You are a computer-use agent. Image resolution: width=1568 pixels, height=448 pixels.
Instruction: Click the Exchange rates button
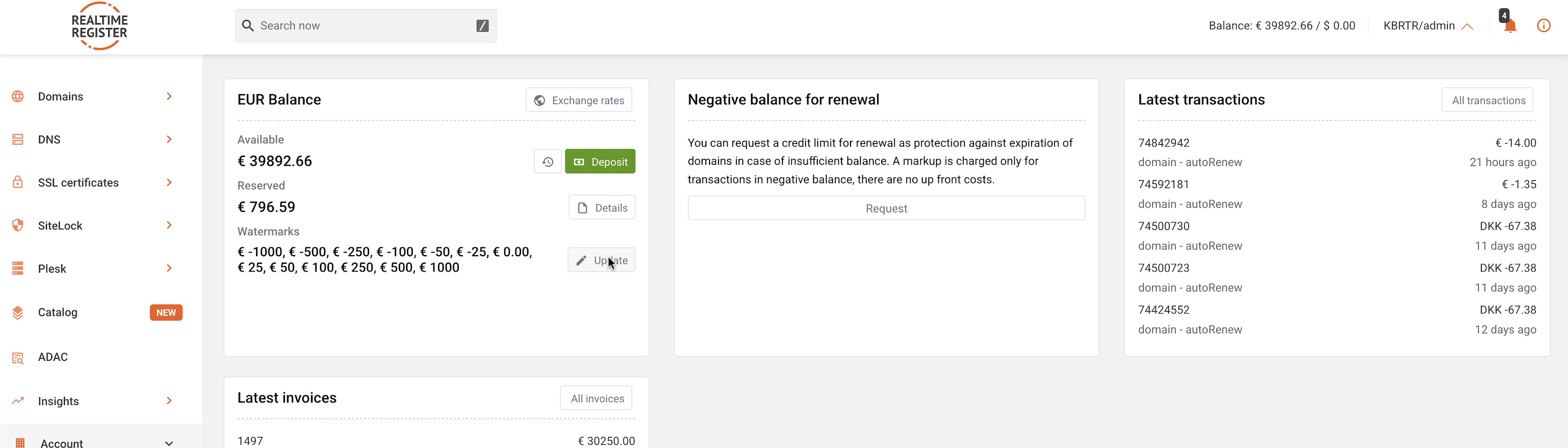point(579,100)
